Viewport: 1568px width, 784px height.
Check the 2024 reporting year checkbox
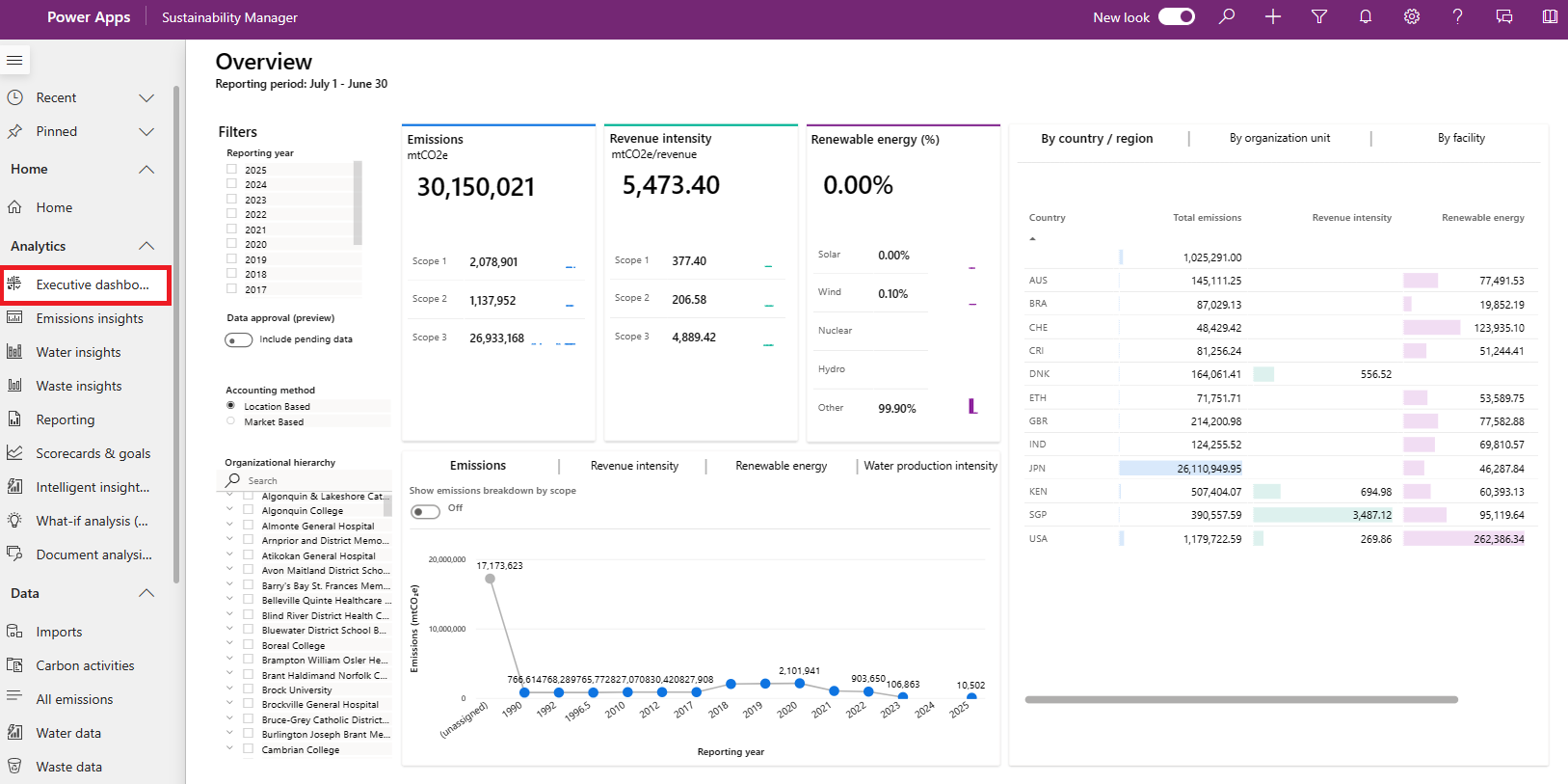(231, 184)
